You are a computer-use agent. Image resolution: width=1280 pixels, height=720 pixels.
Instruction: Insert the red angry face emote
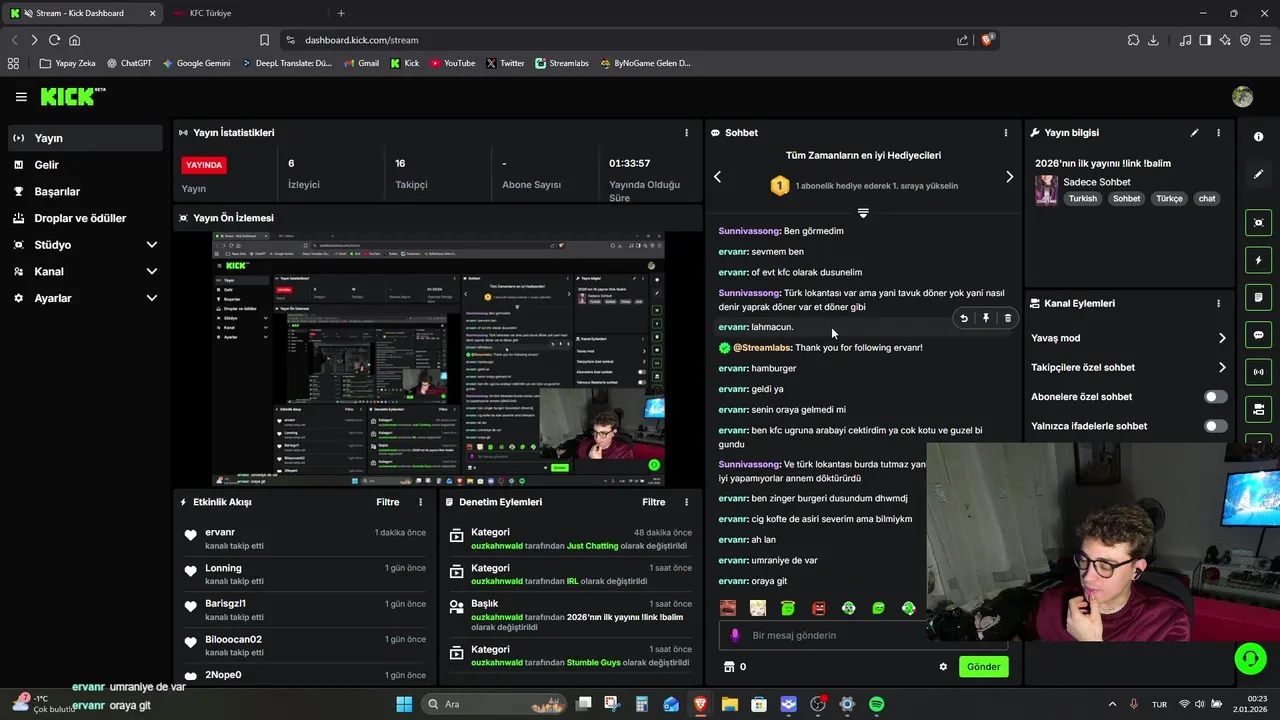tap(818, 608)
